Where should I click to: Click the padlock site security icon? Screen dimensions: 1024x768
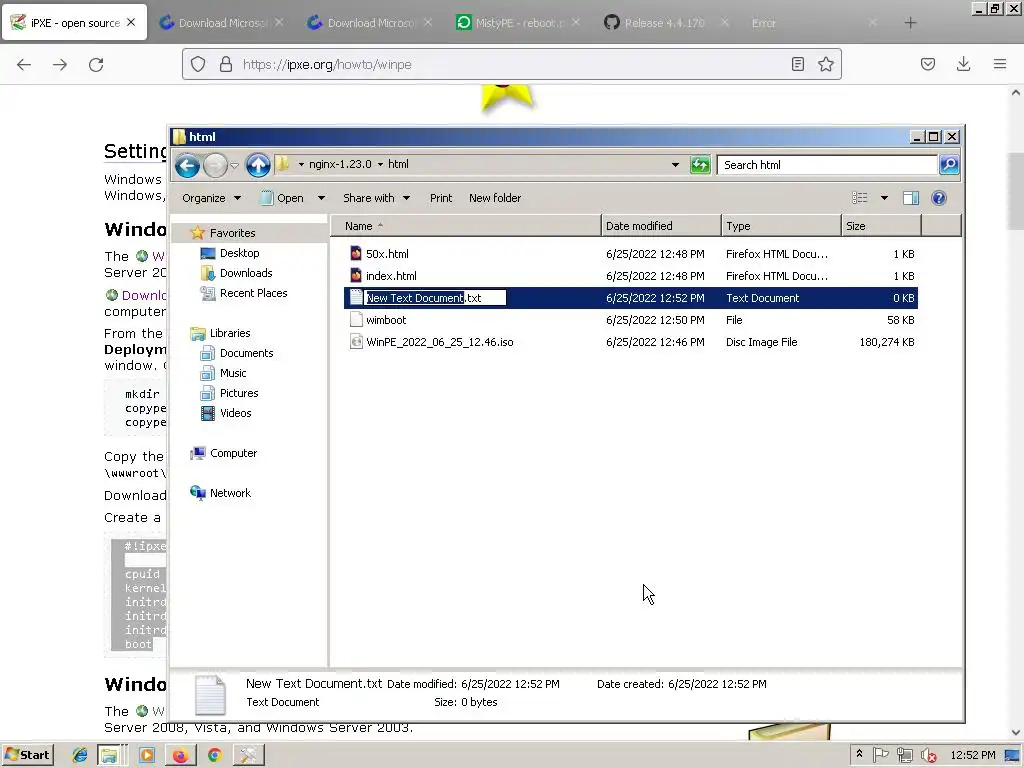226,64
